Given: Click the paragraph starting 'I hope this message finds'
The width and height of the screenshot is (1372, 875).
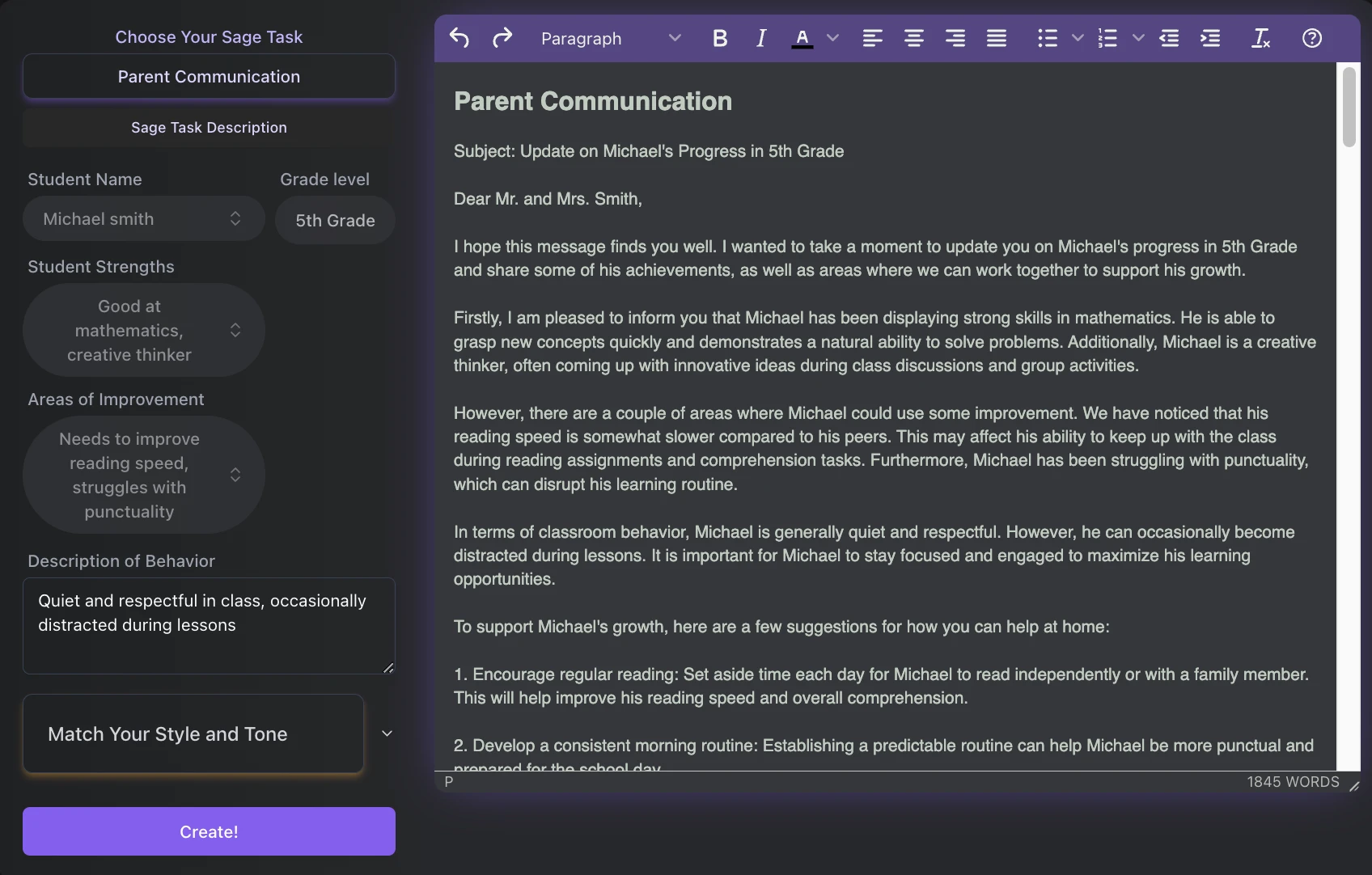Looking at the screenshot, I should pos(875,258).
